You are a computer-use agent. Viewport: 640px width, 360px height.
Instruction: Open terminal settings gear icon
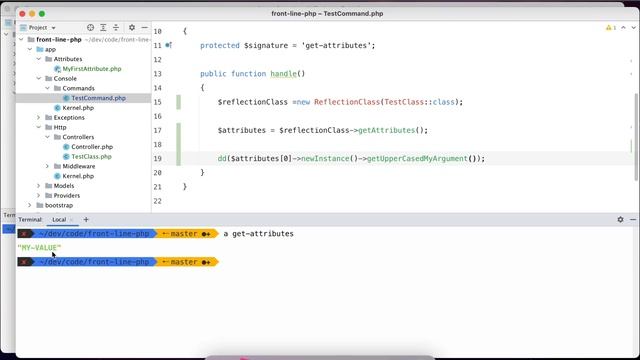click(620, 220)
